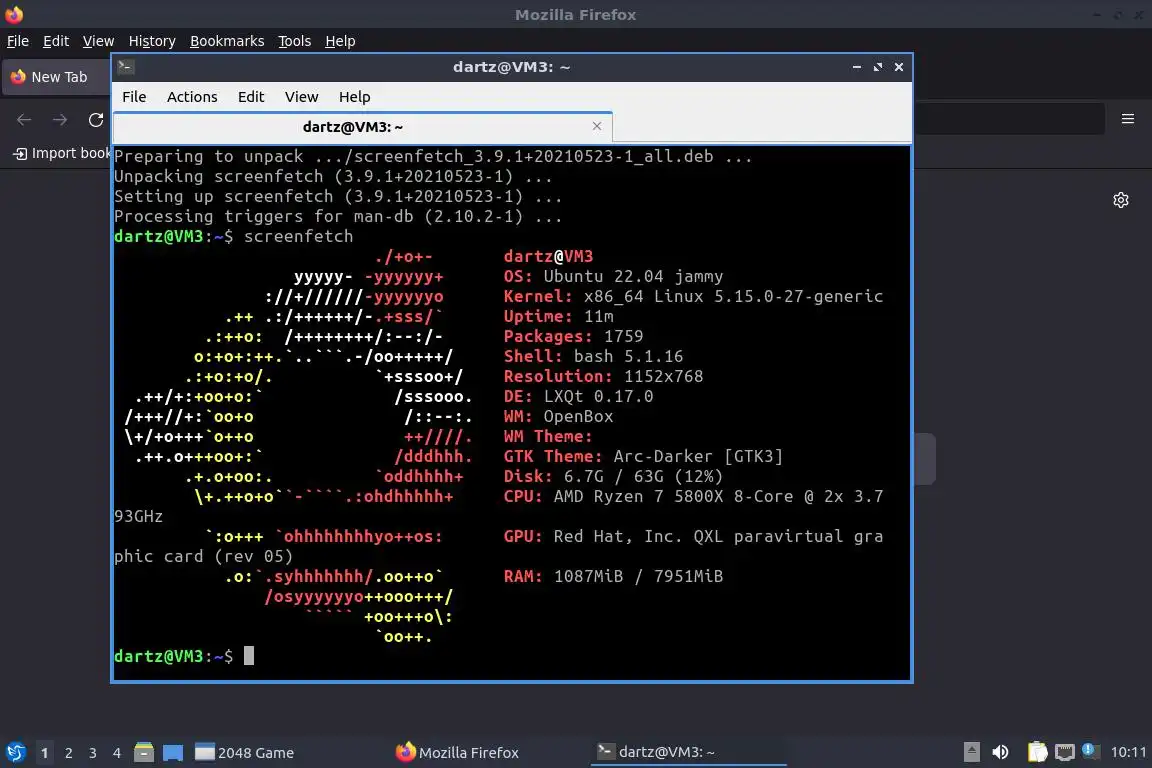Click Import bookmarks in Firefox toolbar
The image size is (1152, 768).
[62, 153]
